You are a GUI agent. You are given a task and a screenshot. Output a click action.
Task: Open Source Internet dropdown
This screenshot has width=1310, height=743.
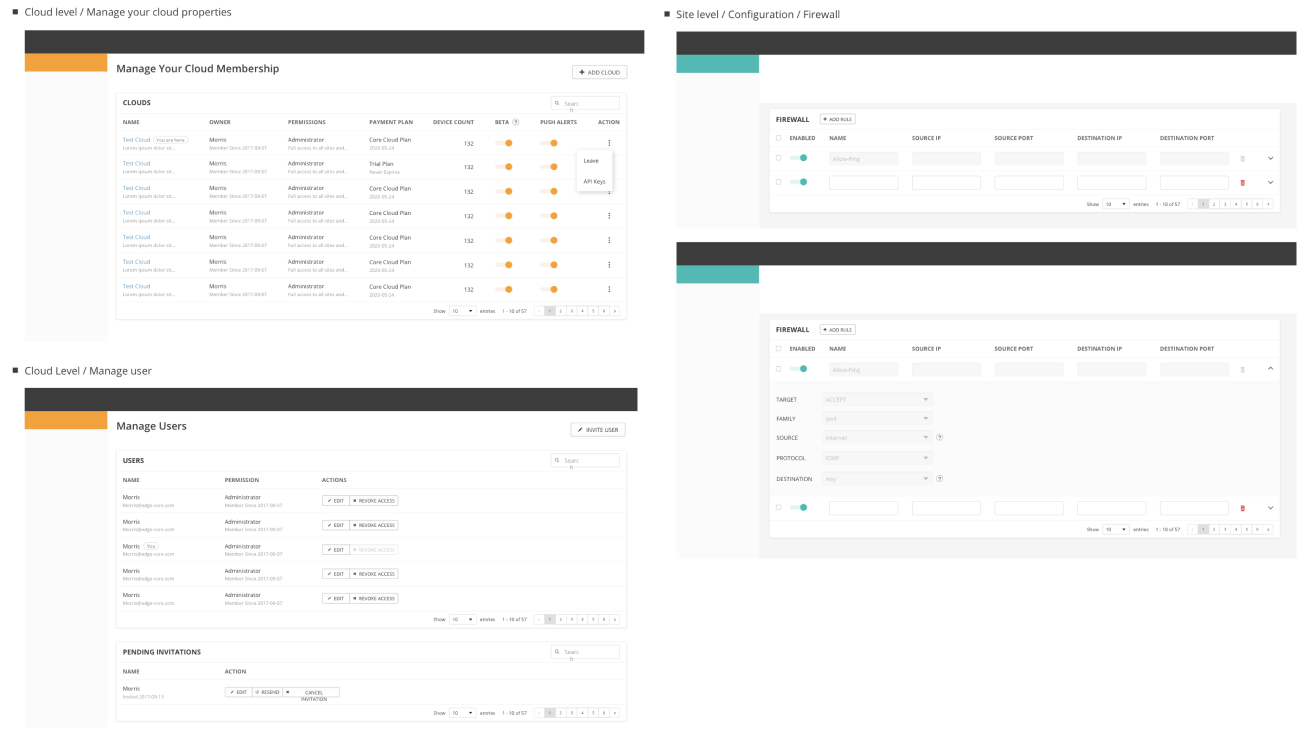pyautogui.click(x=877, y=437)
